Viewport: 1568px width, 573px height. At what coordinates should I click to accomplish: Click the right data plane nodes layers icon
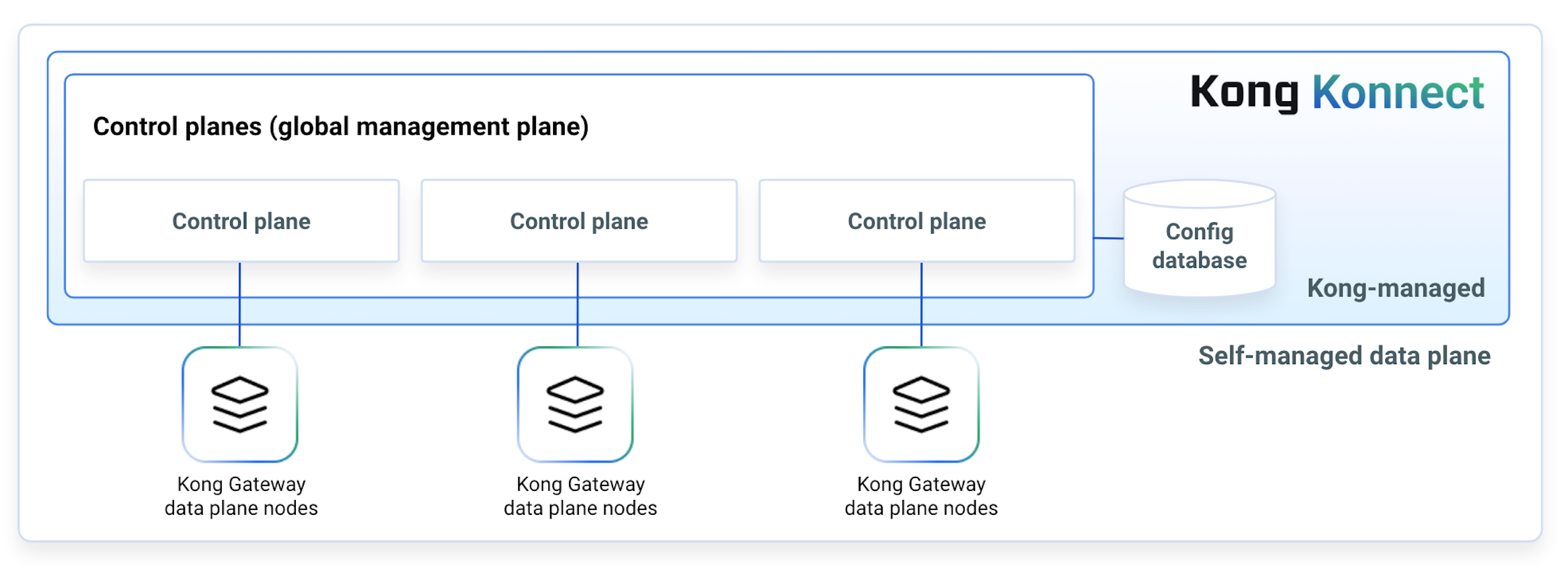[921, 404]
